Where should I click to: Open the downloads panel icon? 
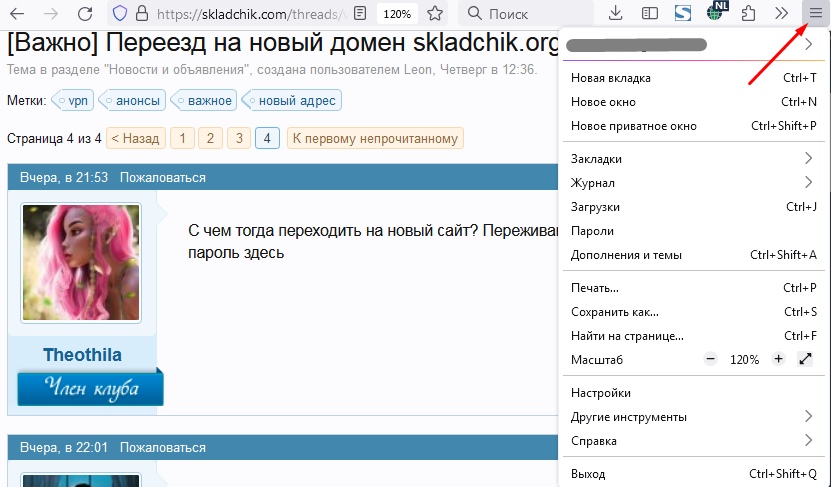click(x=616, y=14)
